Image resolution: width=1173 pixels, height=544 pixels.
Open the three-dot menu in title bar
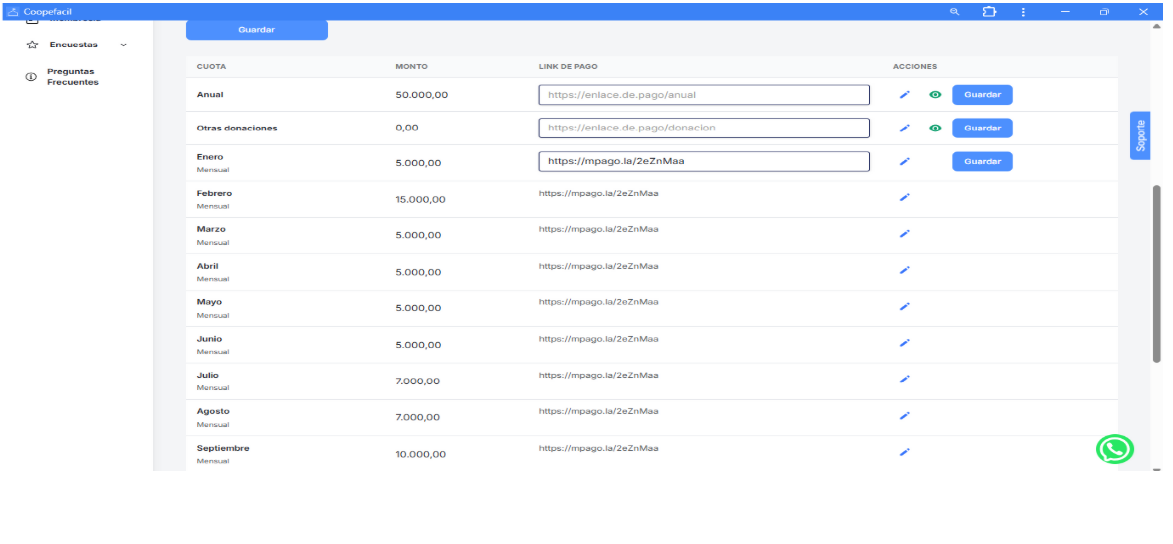point(1023,11)
